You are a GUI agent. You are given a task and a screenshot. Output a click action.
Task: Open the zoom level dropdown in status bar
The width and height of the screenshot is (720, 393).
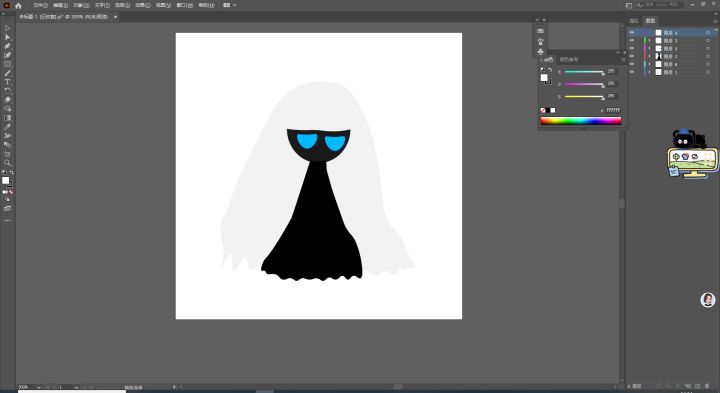click(x=39, y=387)
